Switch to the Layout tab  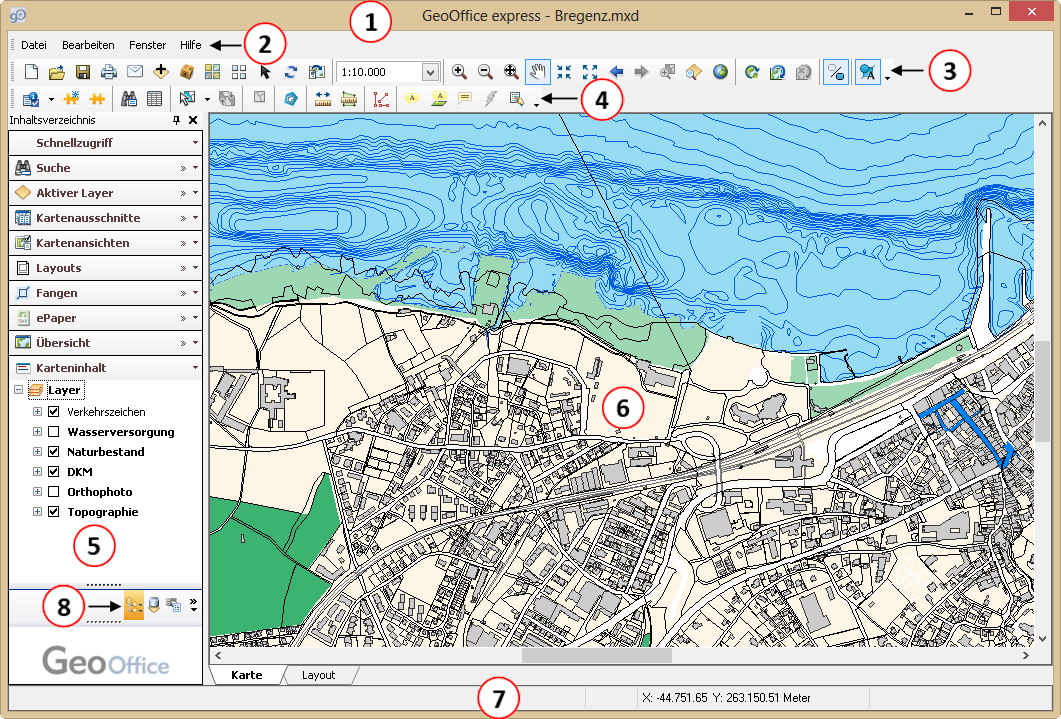tap(318, 675)
